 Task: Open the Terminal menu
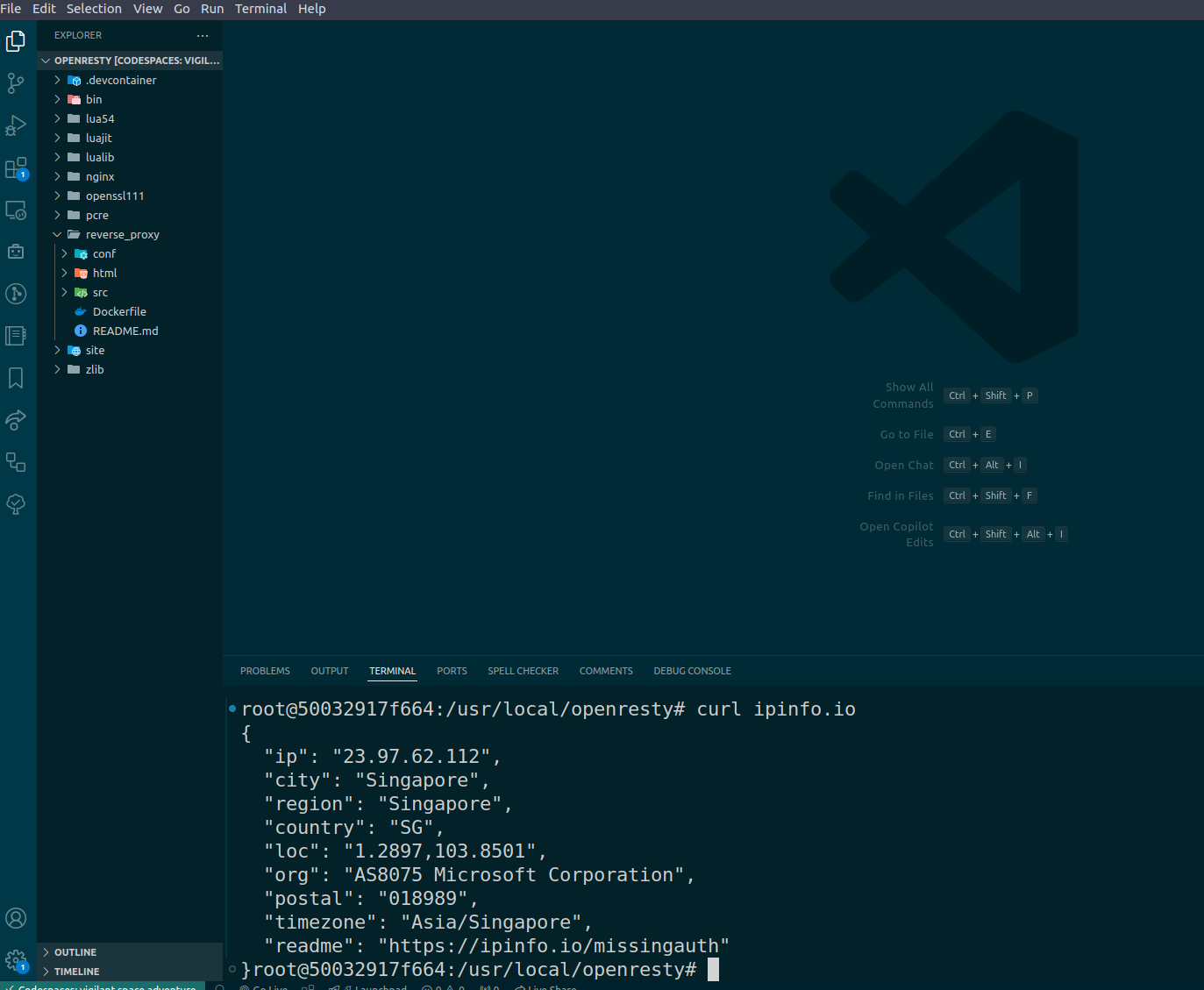(x=260, y=9)
